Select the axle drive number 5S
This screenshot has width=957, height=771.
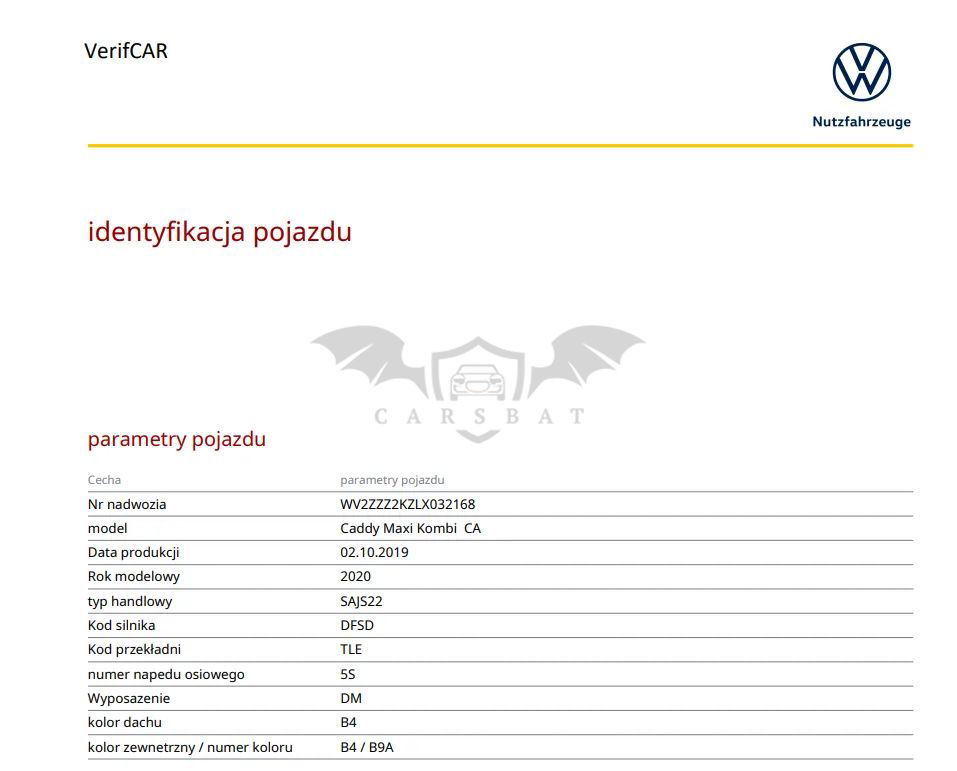coord(348,674)
